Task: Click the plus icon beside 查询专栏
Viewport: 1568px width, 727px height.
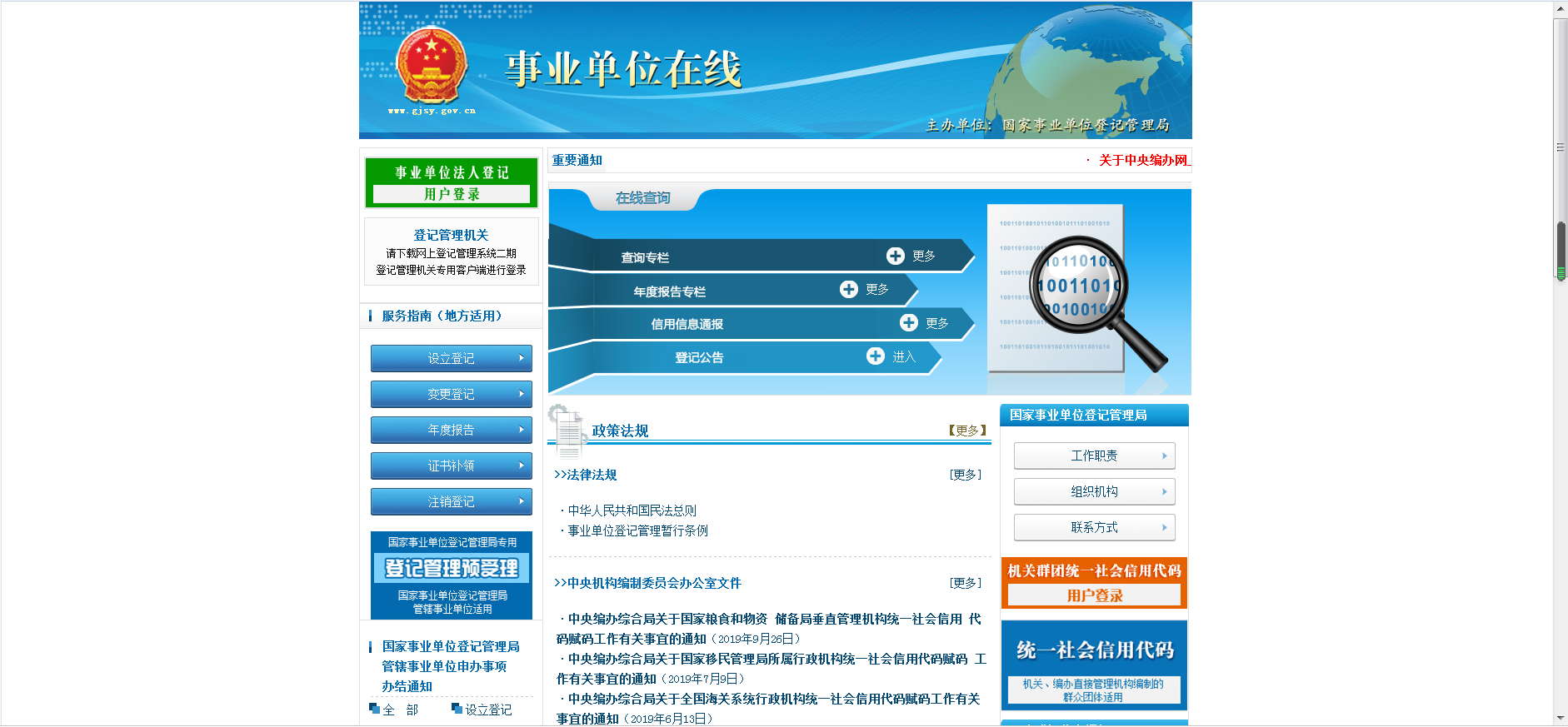Action: [x=896, y=256]
